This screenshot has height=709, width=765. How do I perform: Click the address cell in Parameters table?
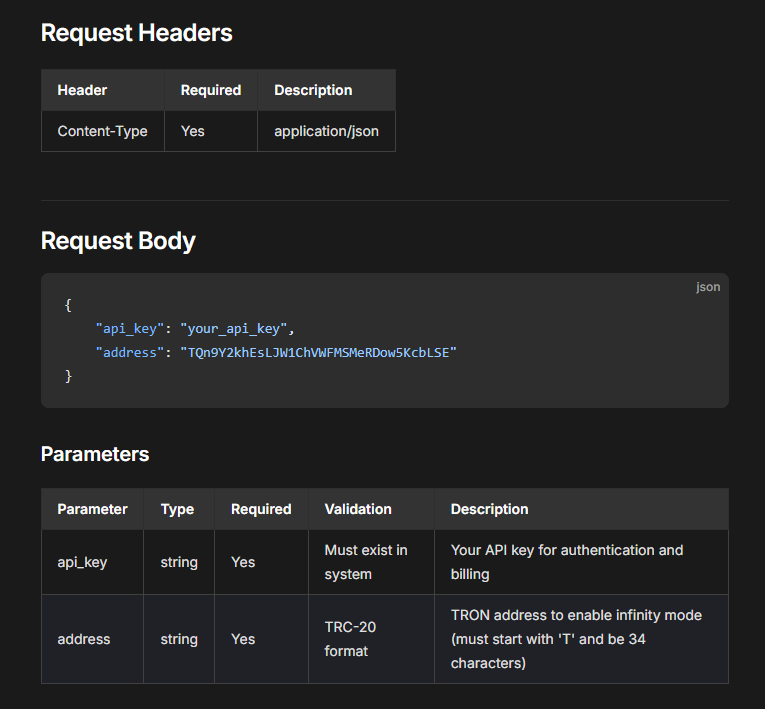(84, 639)
